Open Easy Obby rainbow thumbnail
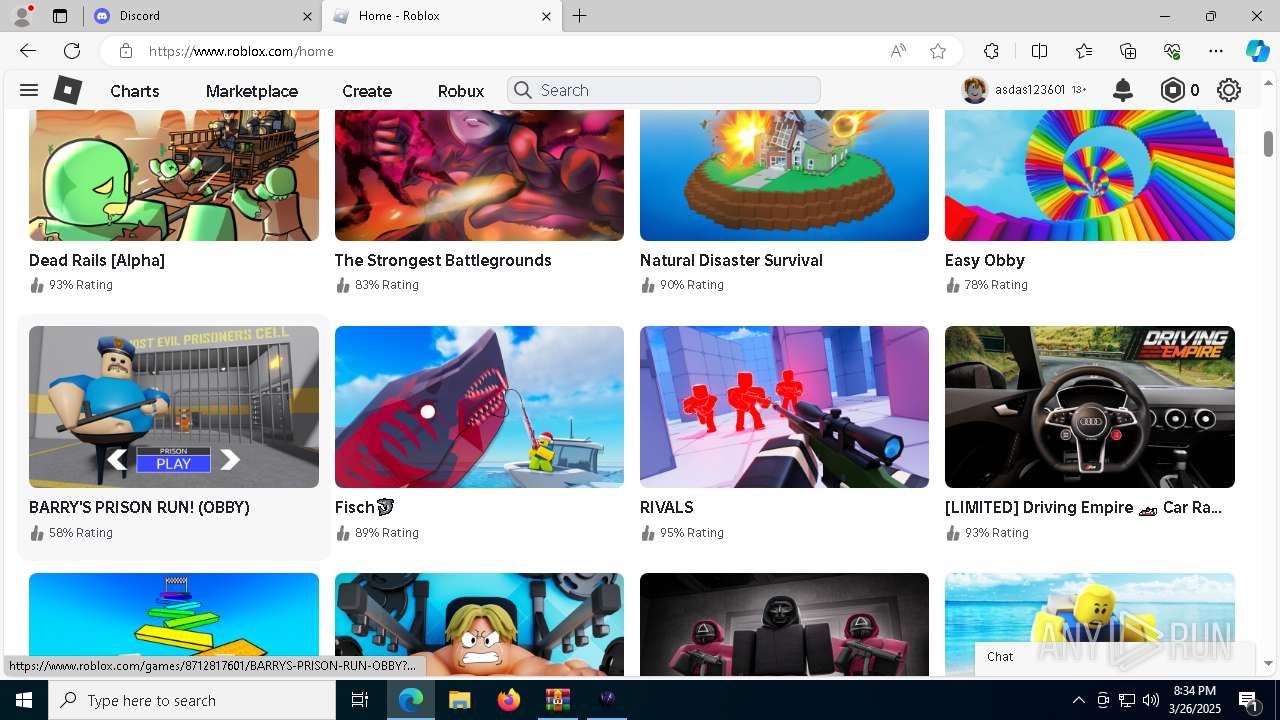The width and height of the screenshot is (1280, 720). point(1090,175)
